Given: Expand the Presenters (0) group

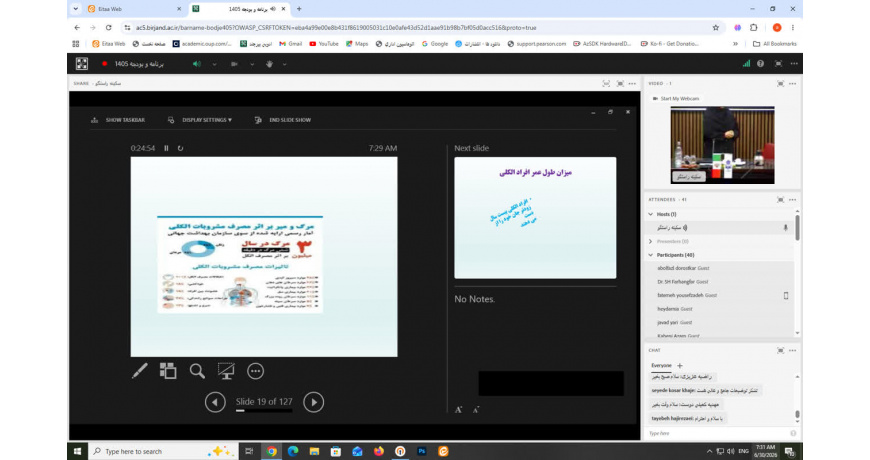Looking at the screenshot, I should [651, 241].
